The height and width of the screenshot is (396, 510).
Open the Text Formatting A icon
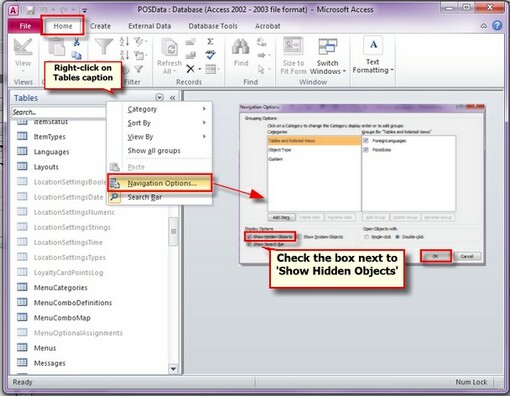click(373, 45)
